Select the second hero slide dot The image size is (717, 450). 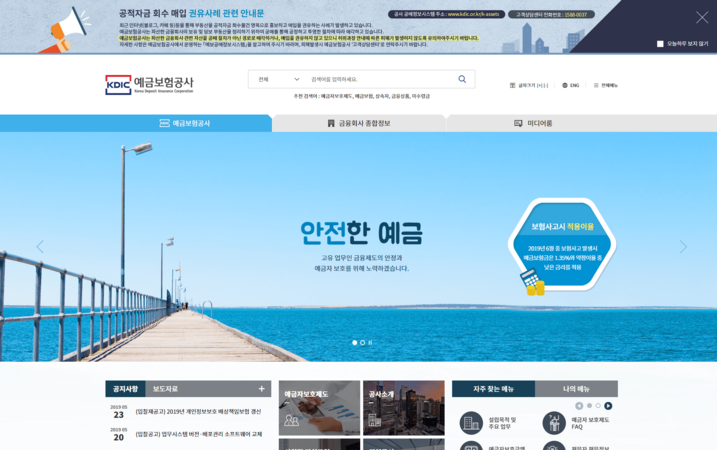click(363, 343)
